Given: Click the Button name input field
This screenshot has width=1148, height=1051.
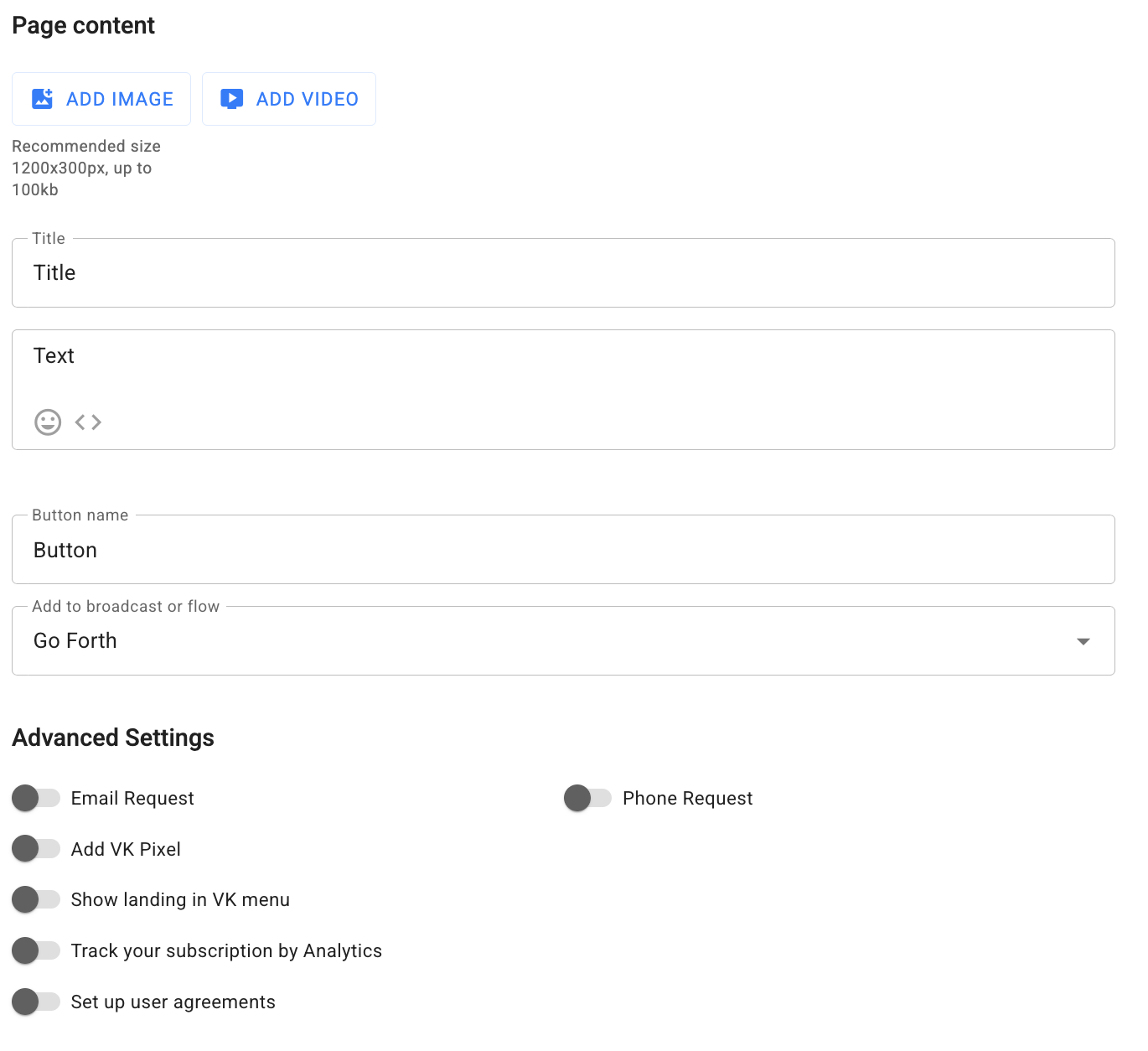Looking at the screenshot, I should 561,551.
